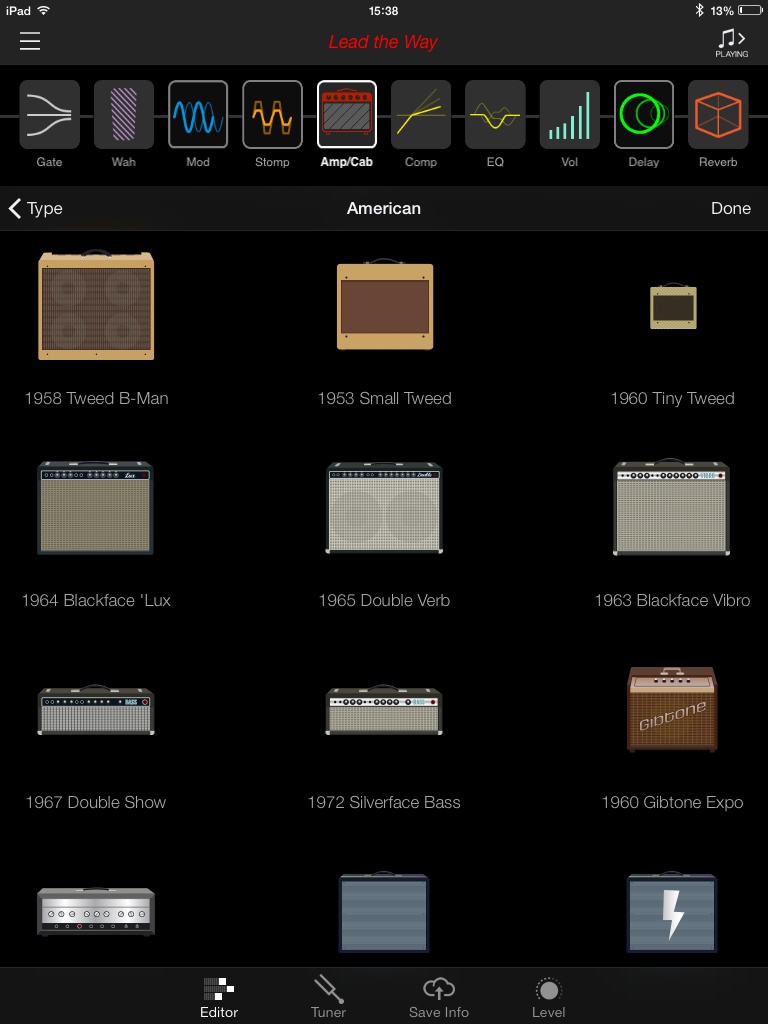
Task: Choose the 1960 Tiny Tweed amp
Action: pos(673,306)
